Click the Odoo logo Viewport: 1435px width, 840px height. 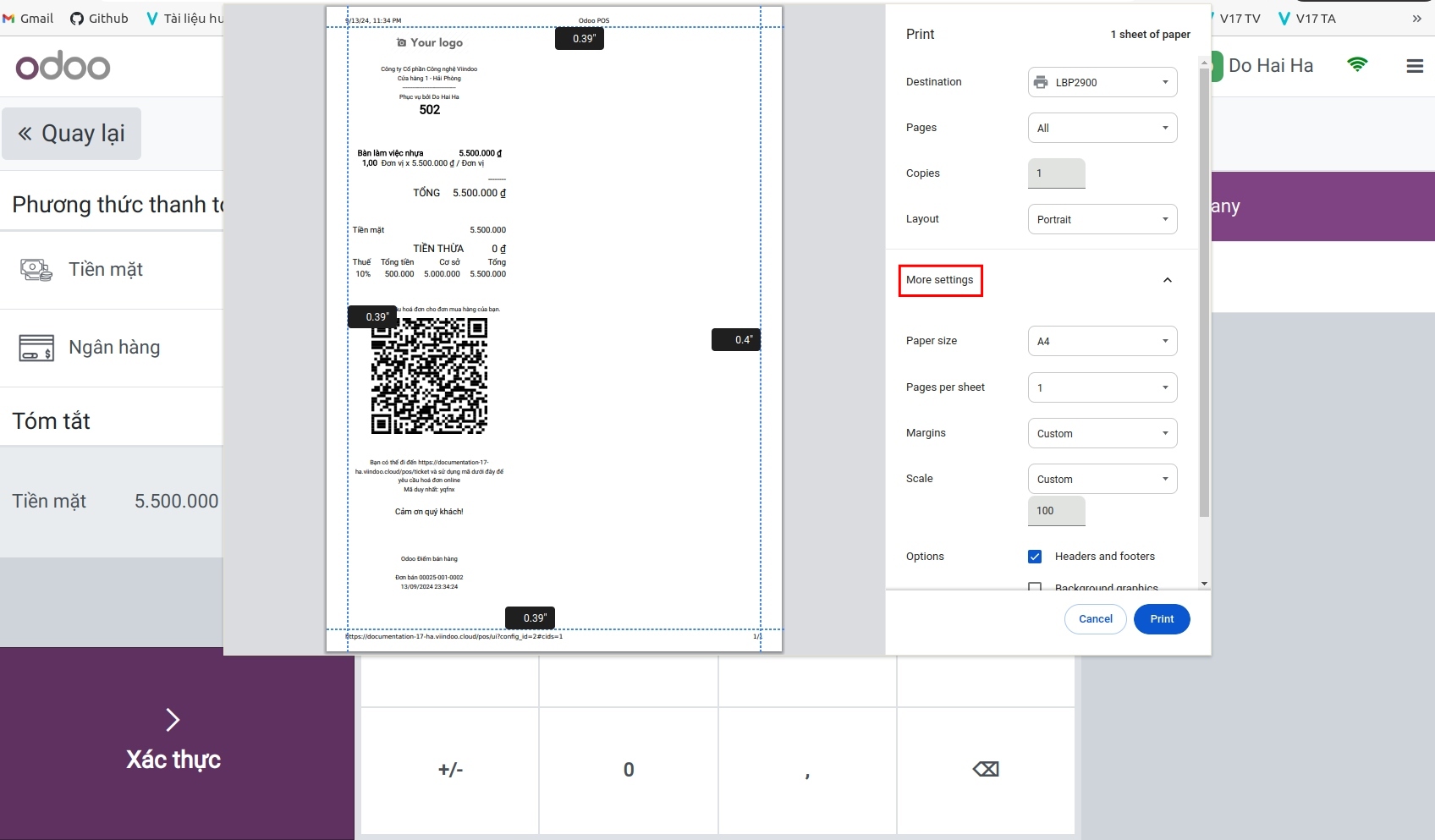pos(63,66)
